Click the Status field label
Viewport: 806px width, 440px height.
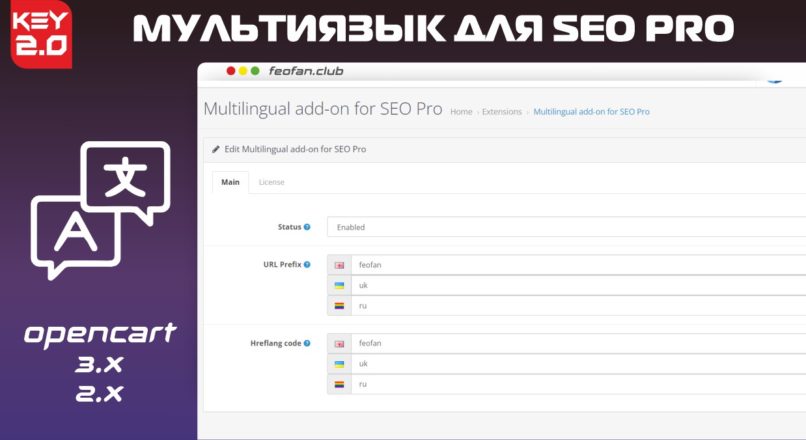coord(289,227)
